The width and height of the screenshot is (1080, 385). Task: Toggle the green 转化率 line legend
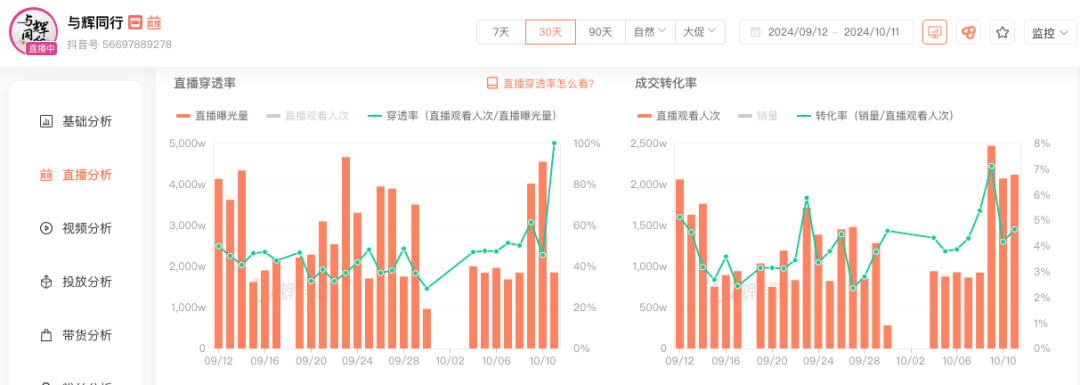tap(873, 116)
